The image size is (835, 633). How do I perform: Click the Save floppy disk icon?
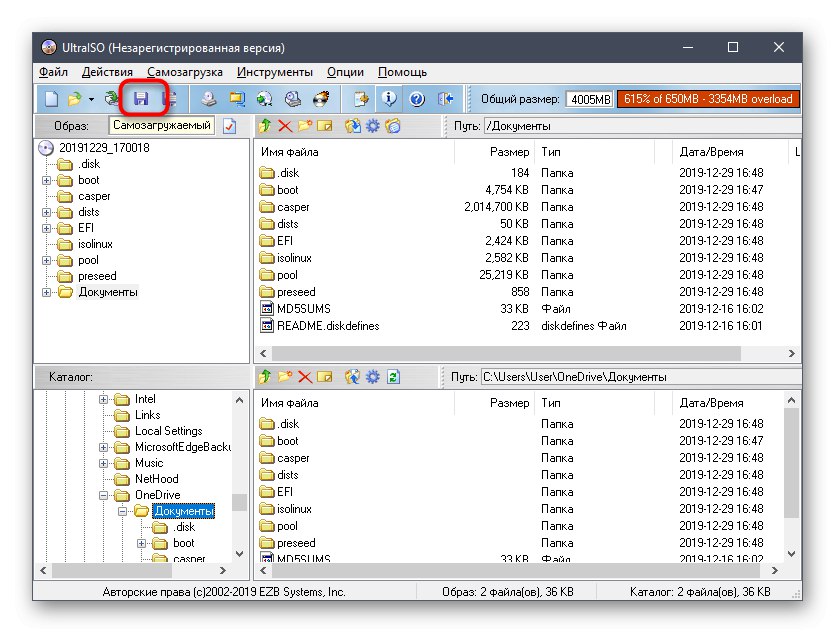tap(141, 99)
